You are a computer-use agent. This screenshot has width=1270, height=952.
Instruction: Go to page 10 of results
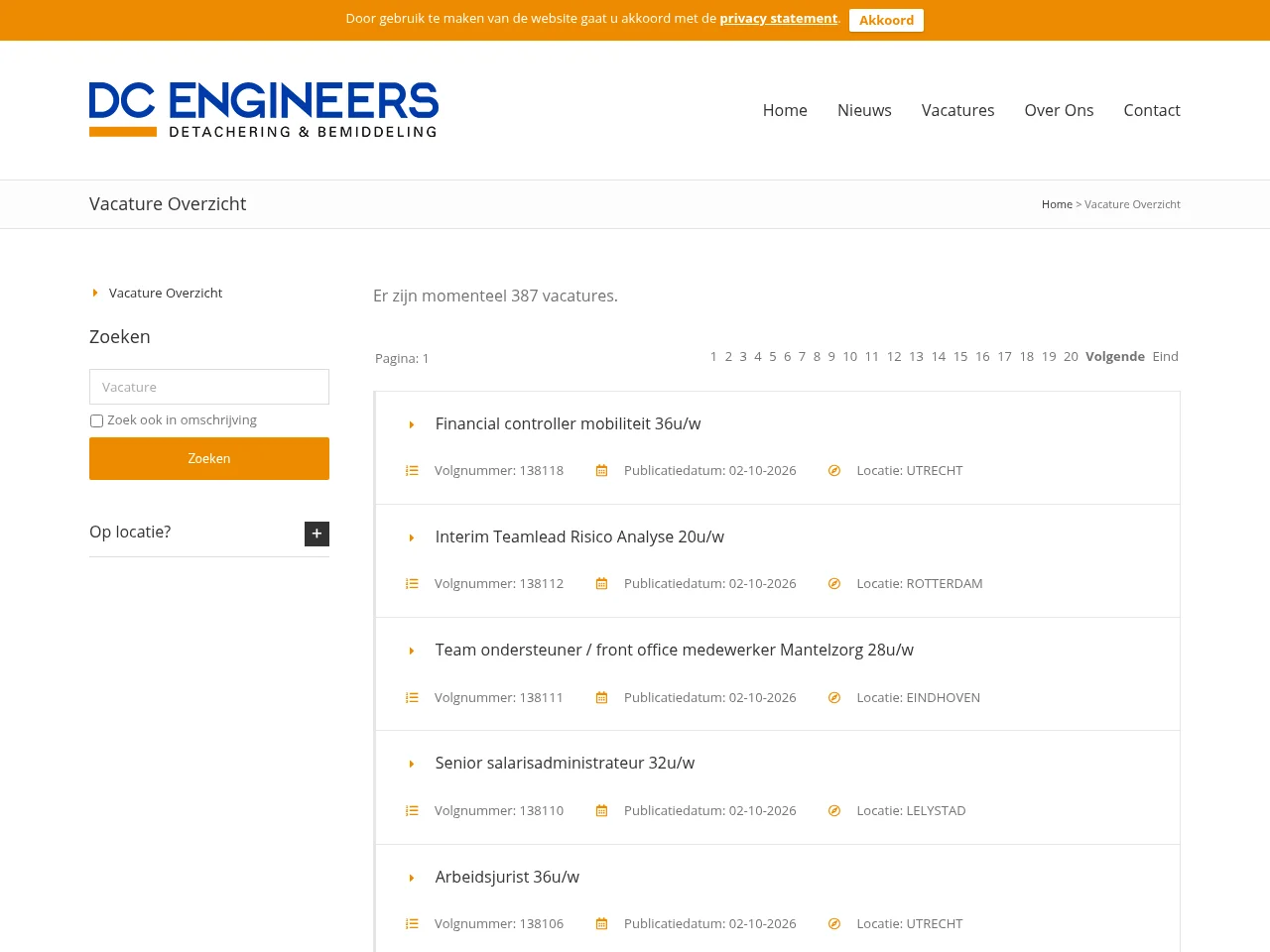click(x=850, y=356)
